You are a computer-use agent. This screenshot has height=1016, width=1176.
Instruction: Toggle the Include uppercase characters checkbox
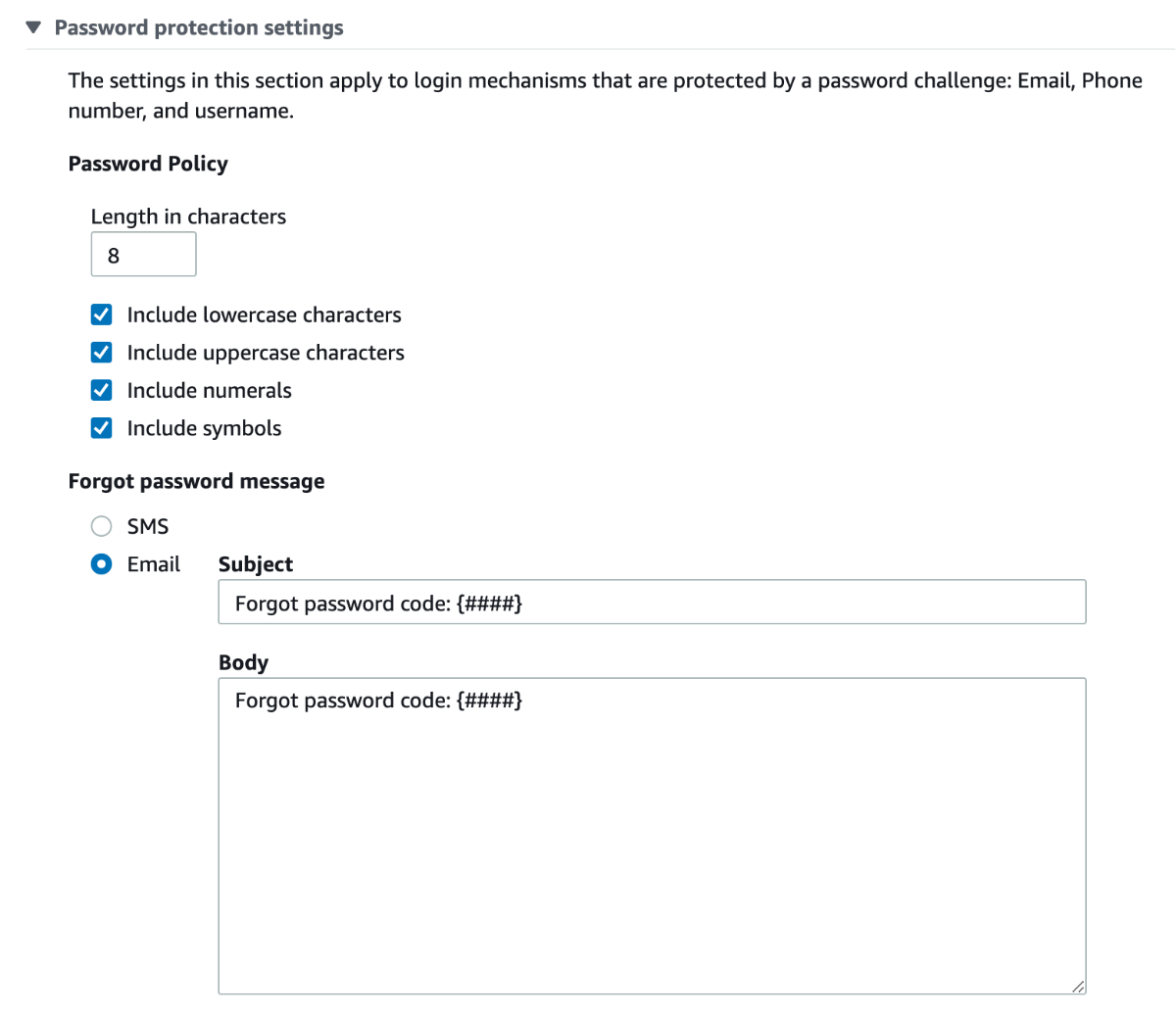point(101,353)
